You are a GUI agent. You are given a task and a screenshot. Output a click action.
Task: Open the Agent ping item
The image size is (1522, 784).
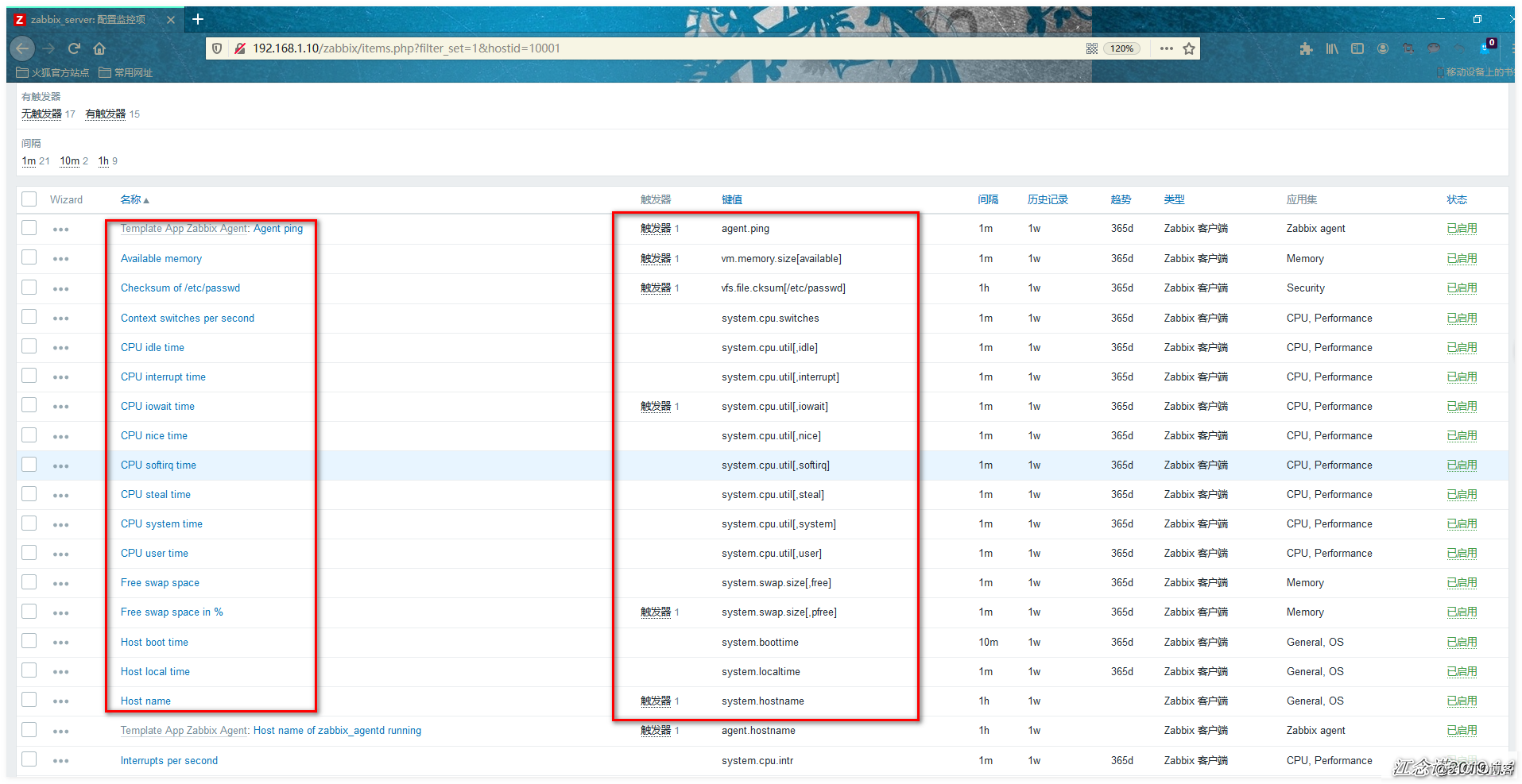click(278, 229)
